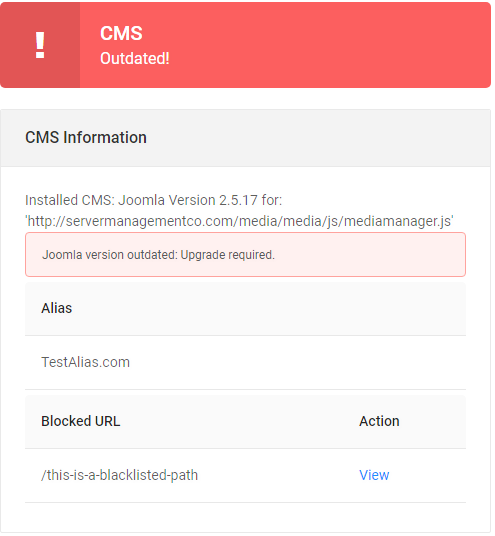Select the CMS Information panel header

pos(245,138)
